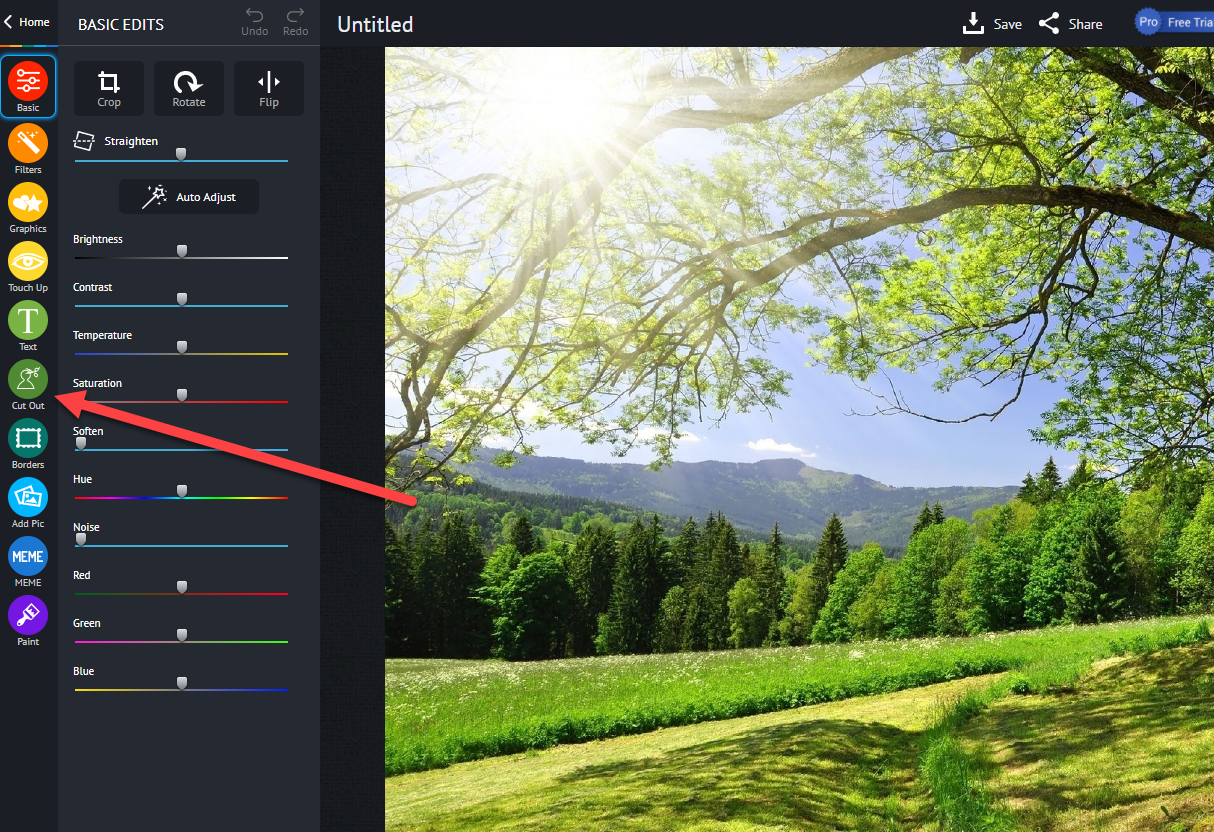Viewport: 1214px width, 832px height.
Task: Select the Paint tool
Action: (28, 621)
